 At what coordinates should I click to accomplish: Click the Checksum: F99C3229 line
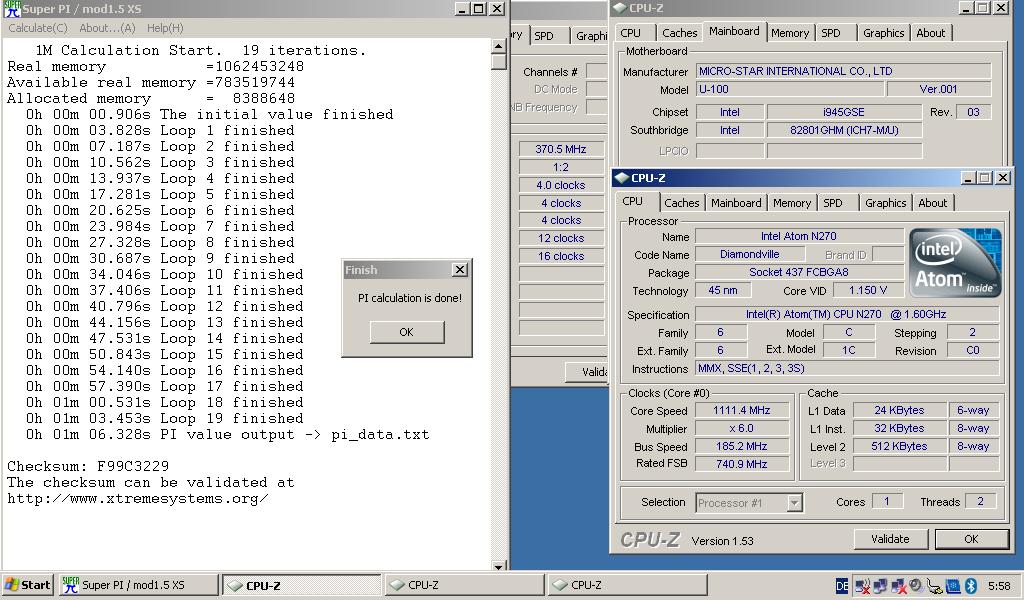click(88, 466)
